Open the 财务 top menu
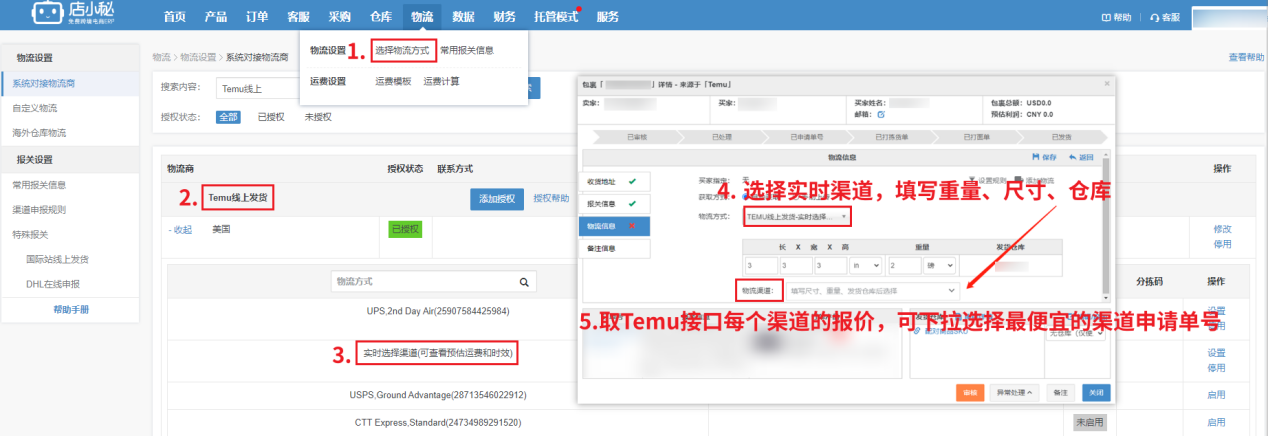1268x436 pixels. click(x=505, y=17)
